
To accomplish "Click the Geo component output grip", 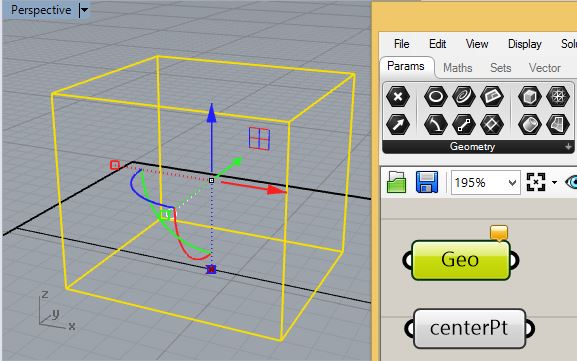I will (x=515, y=260).
